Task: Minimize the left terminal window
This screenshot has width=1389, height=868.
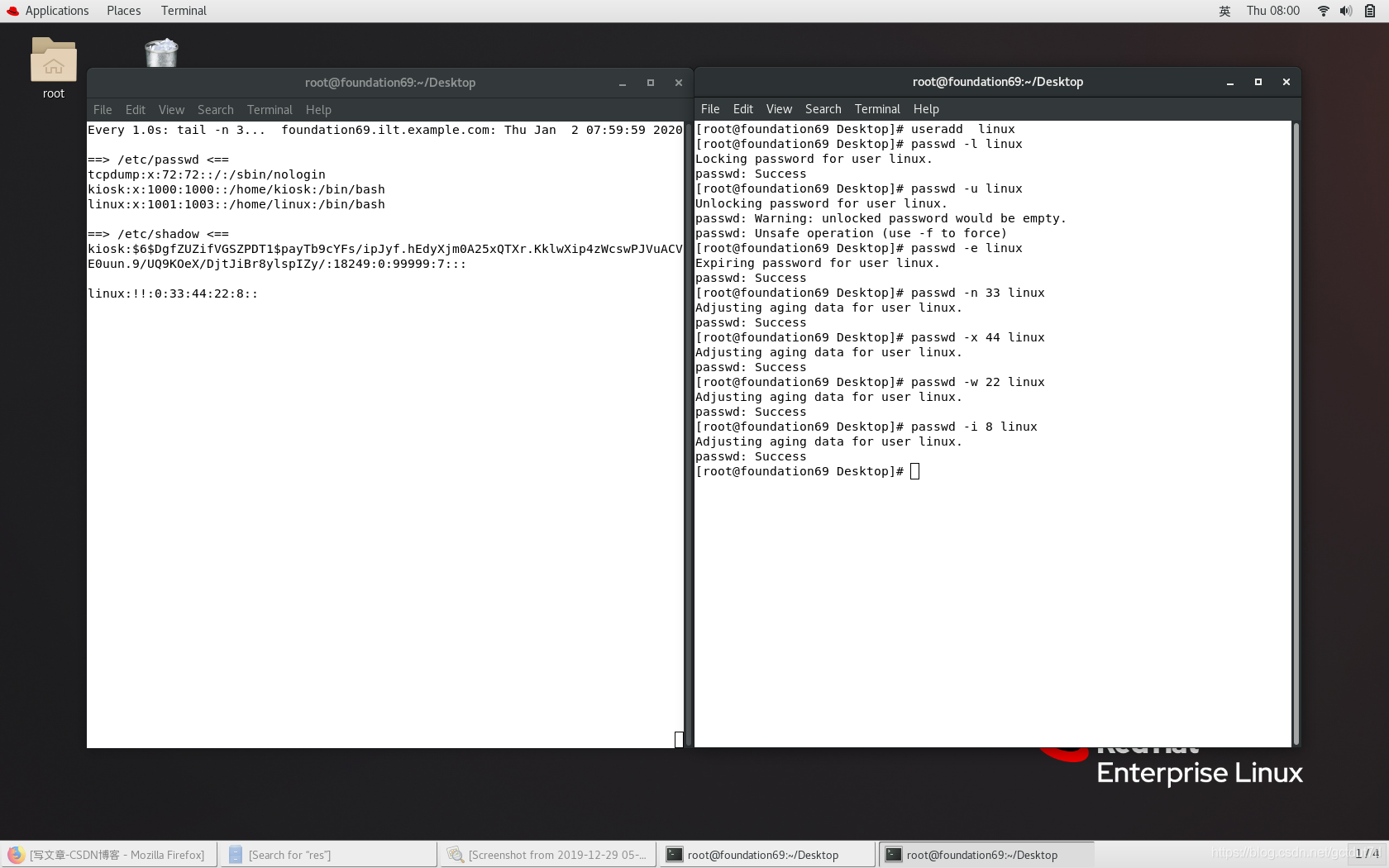Action: [623, 83]
